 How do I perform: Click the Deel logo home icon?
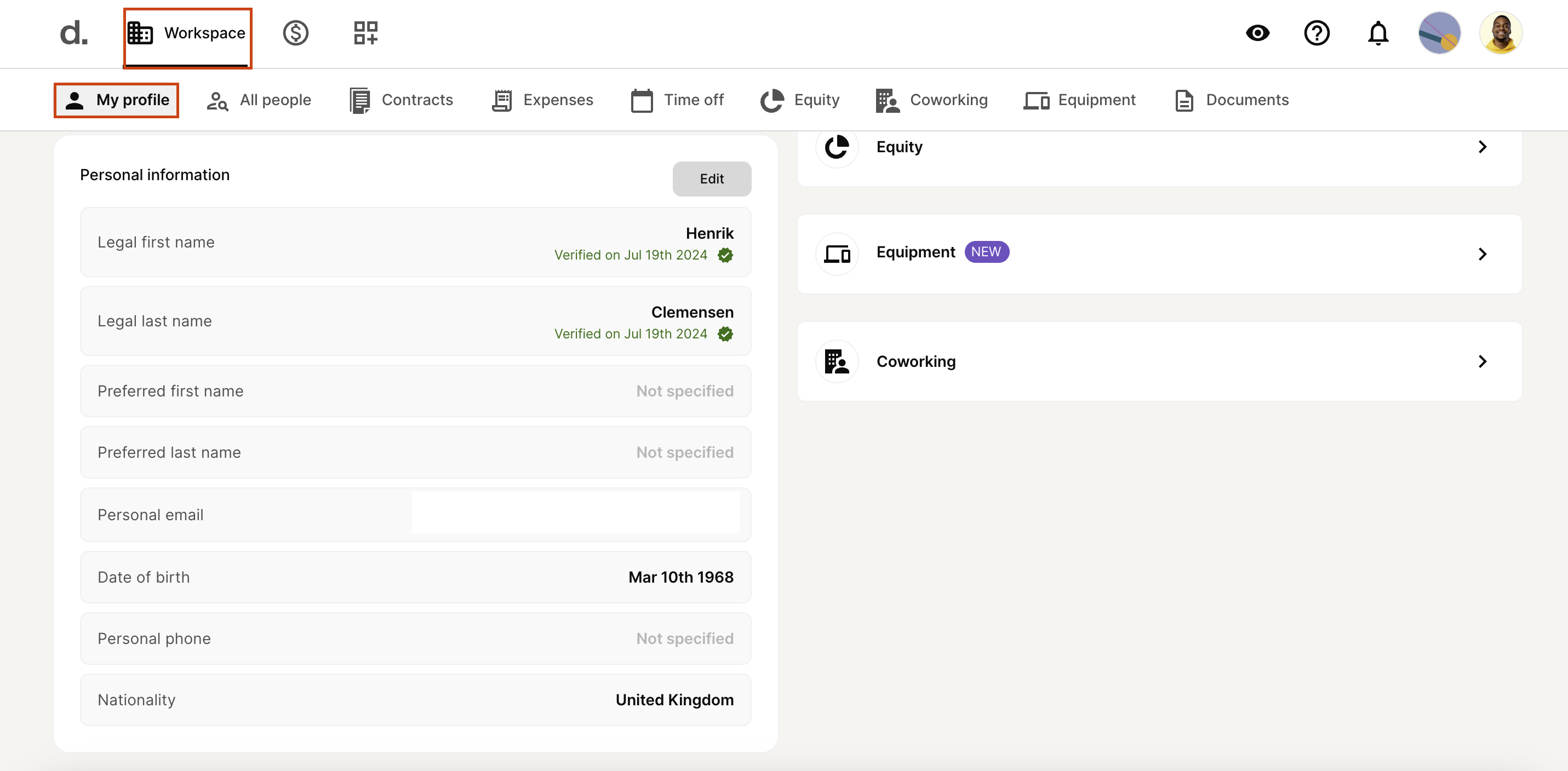(73, 33)
